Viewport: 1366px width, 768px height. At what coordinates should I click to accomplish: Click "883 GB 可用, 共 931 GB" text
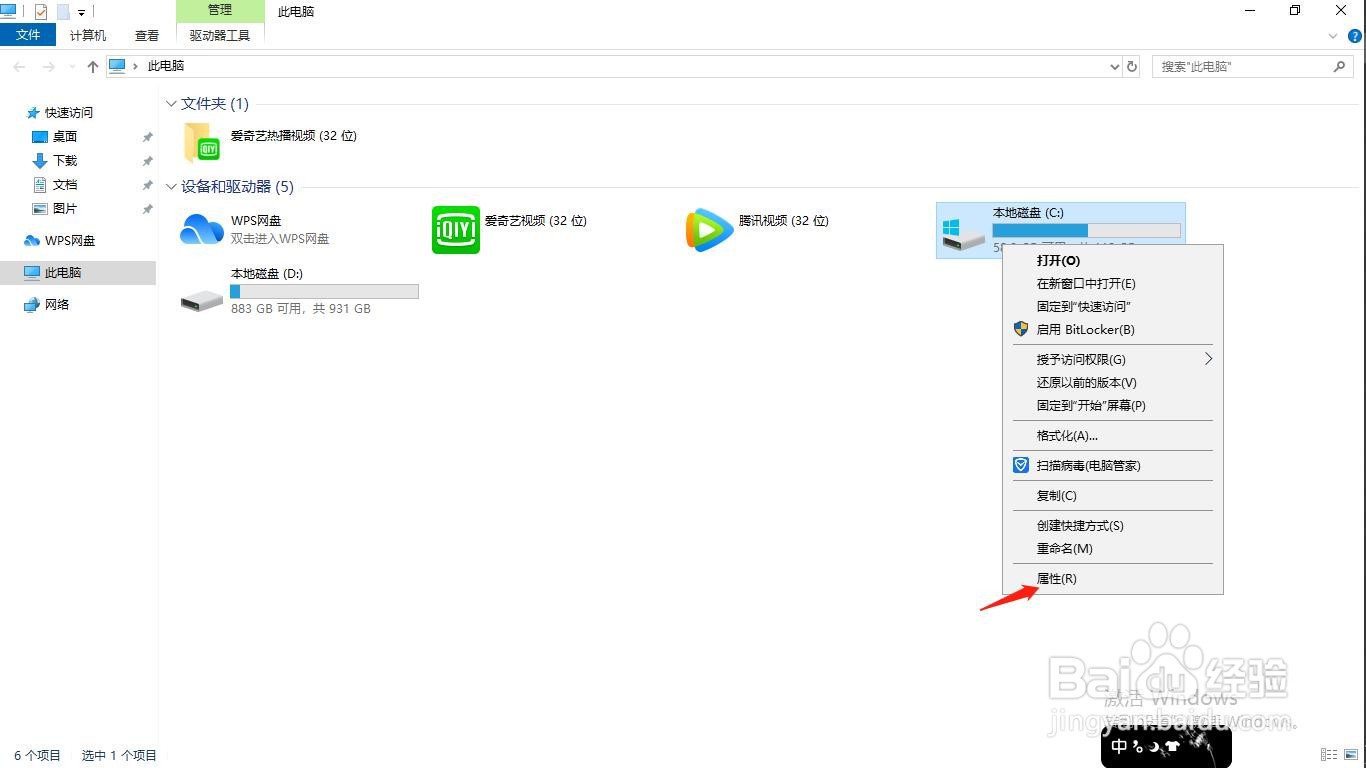[301, 309]
